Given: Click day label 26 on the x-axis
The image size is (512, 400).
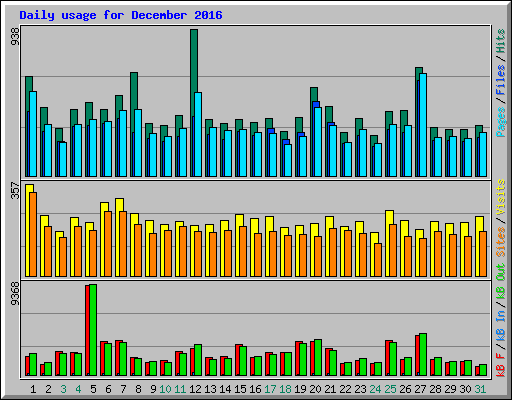Looking at the screenshot, I should (x=405, y=389).
